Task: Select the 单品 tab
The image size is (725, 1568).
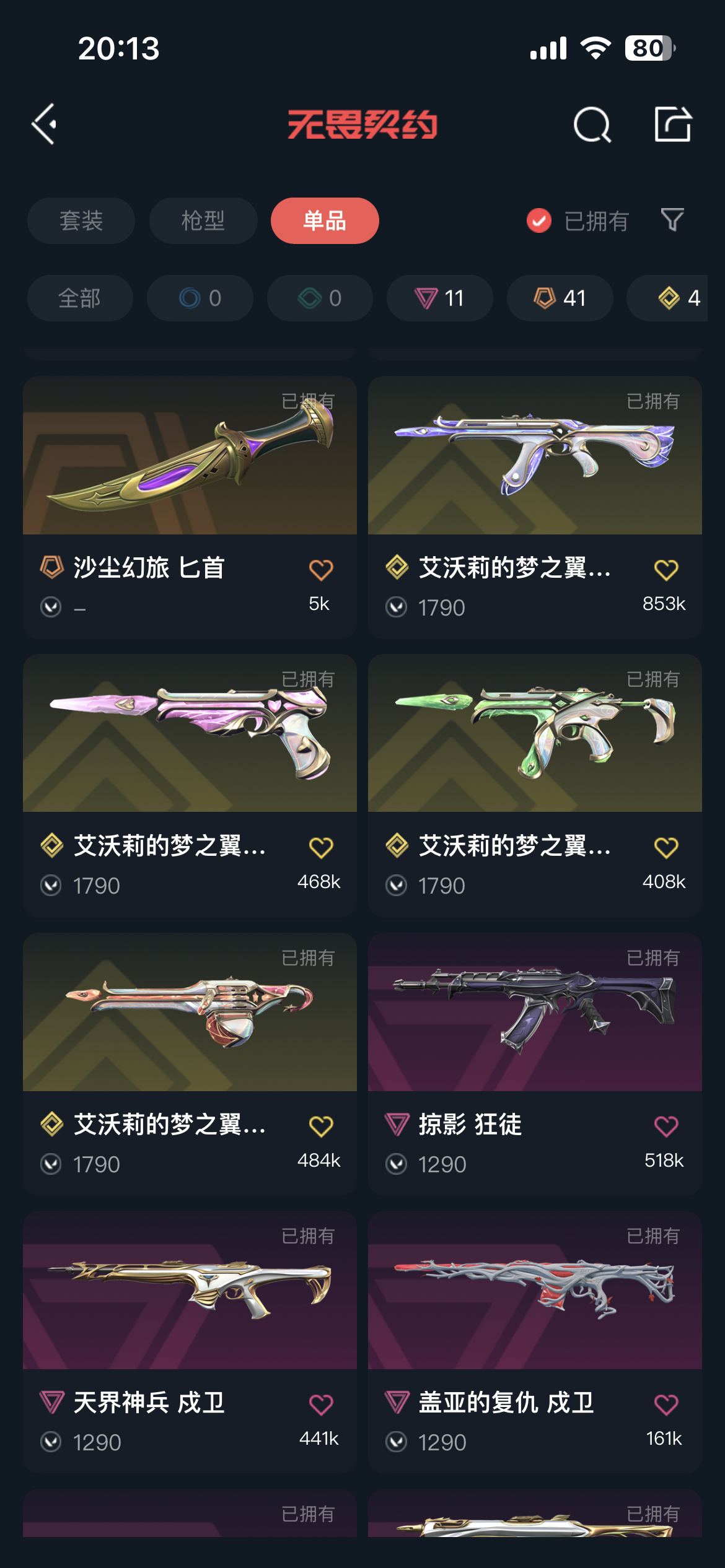Action: click(325, 220)
